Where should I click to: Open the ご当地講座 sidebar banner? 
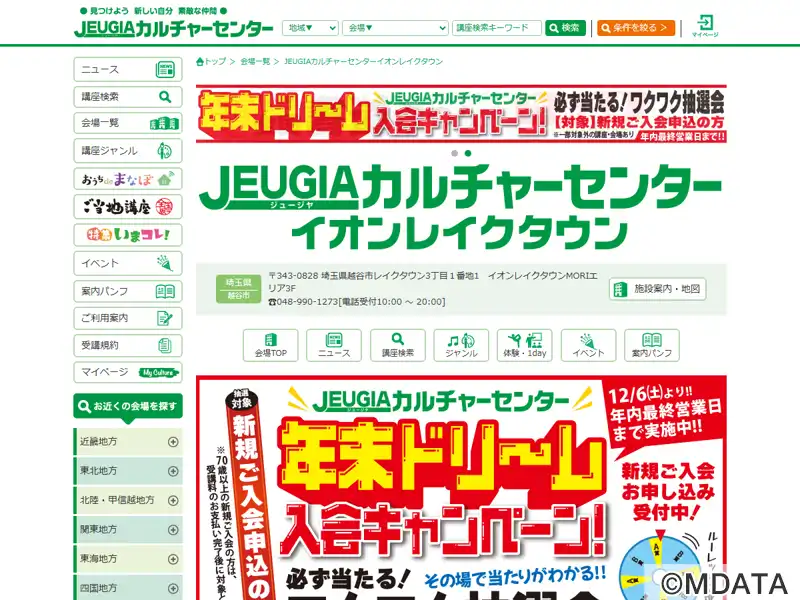tap(128, 207)
